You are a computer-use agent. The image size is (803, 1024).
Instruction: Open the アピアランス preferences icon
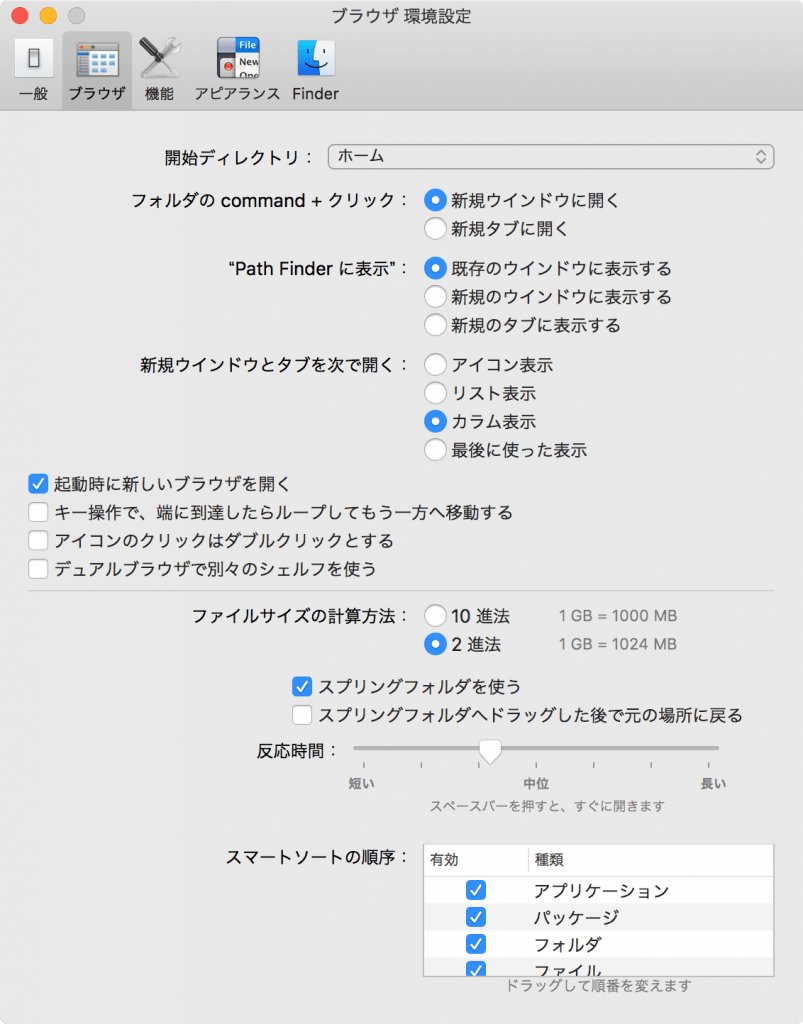tap(238, 69)
